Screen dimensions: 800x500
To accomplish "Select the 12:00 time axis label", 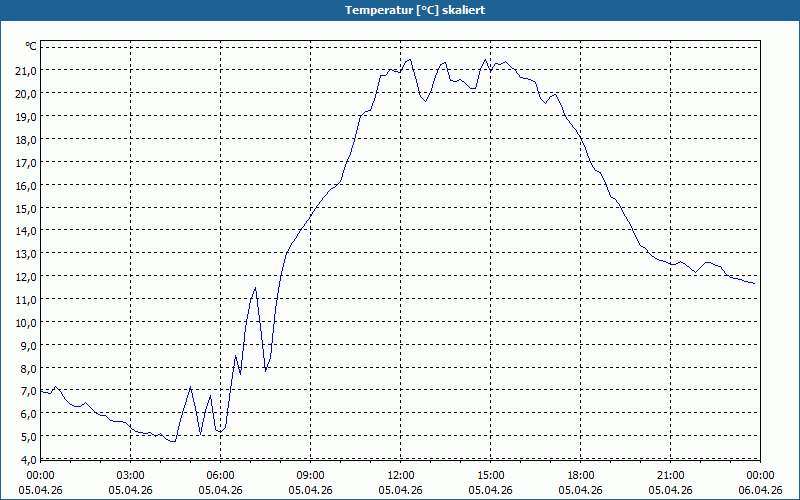I will click(401, 476).
